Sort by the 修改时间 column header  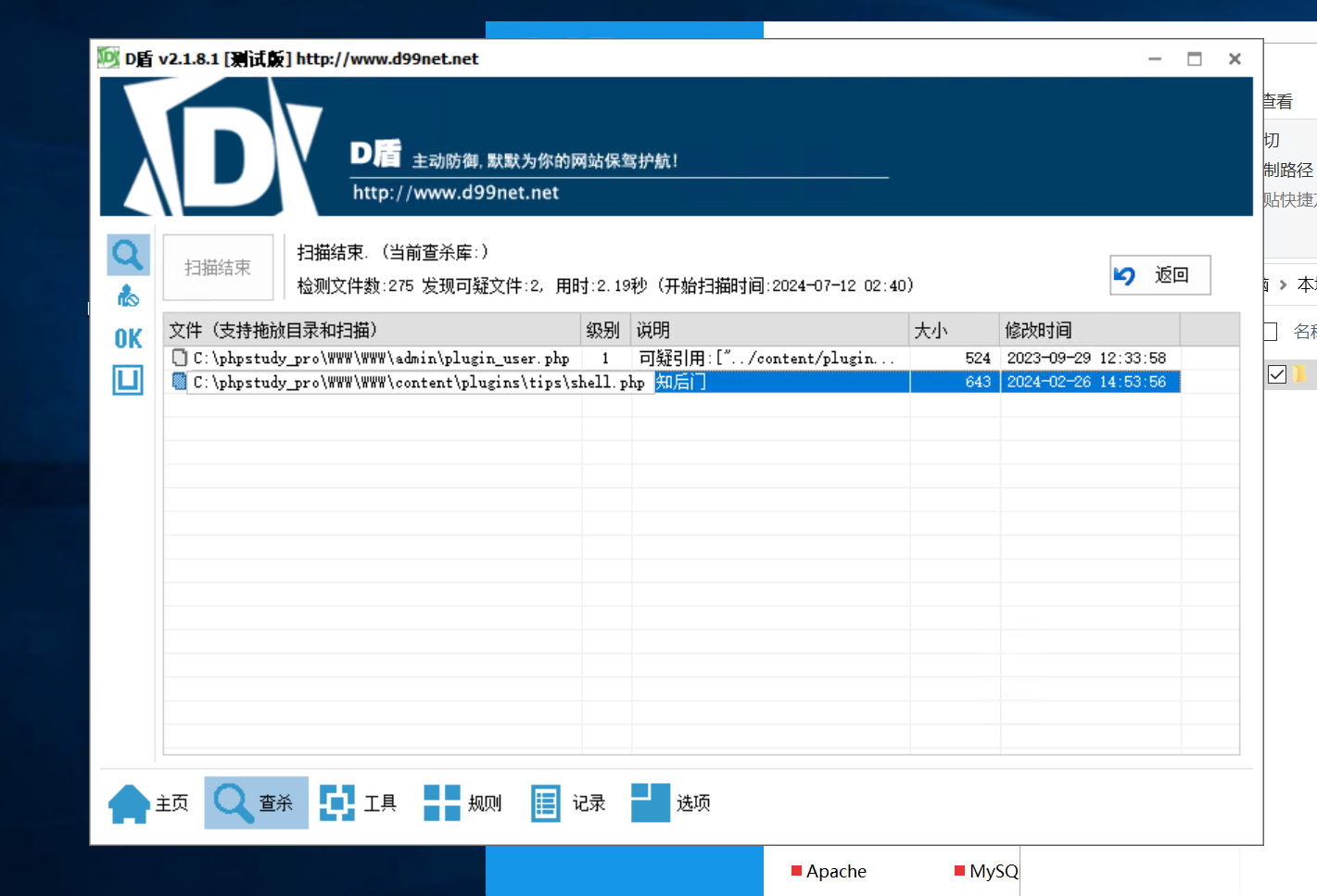pos(1090,330)
